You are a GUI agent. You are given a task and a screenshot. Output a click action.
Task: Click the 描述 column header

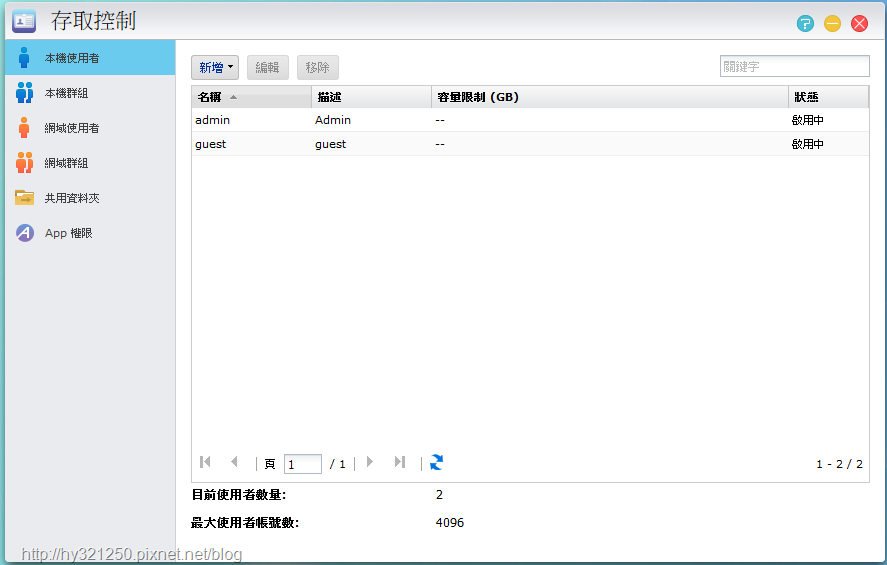point(371,97)
